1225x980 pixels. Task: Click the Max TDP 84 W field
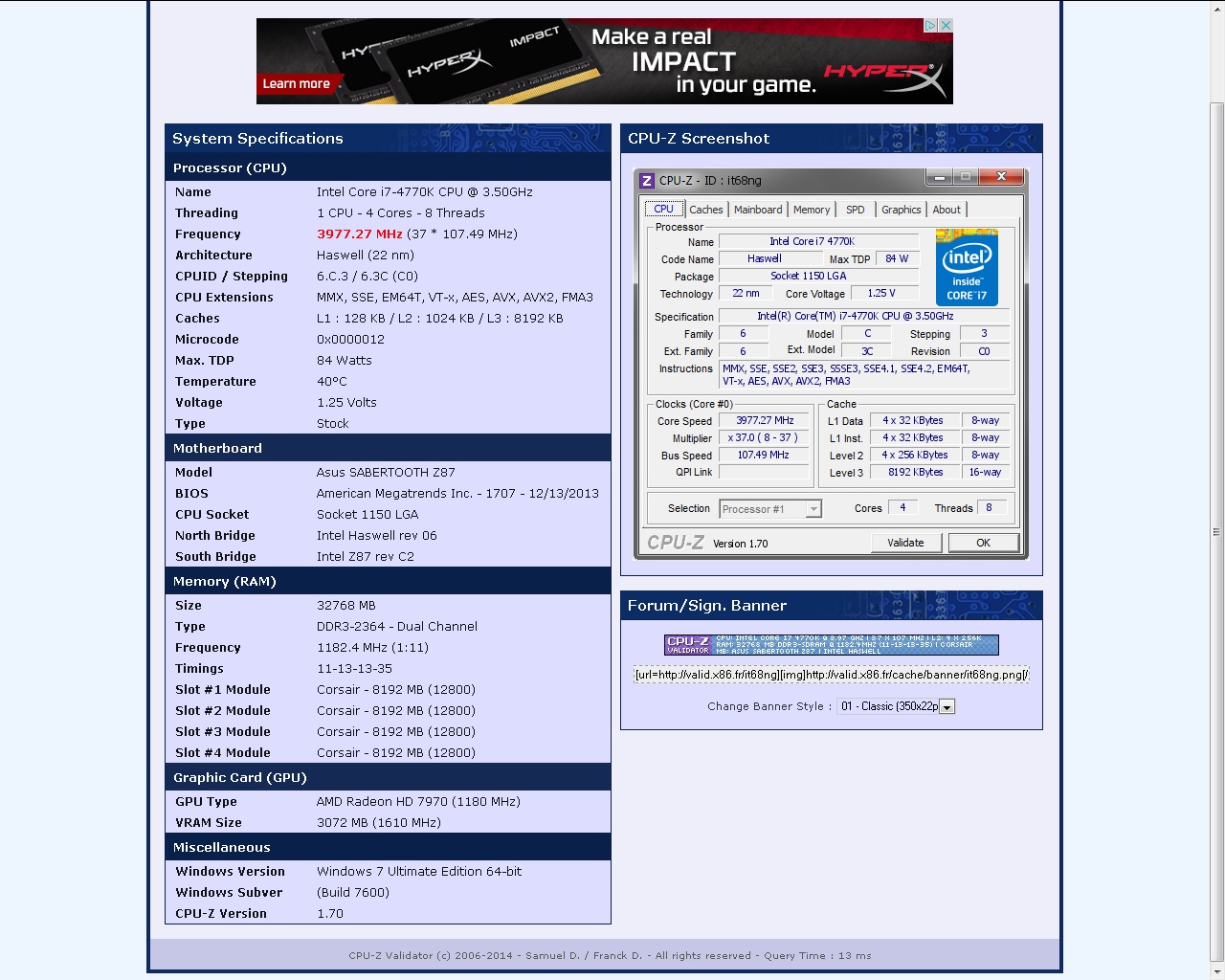tap(897, 259)
